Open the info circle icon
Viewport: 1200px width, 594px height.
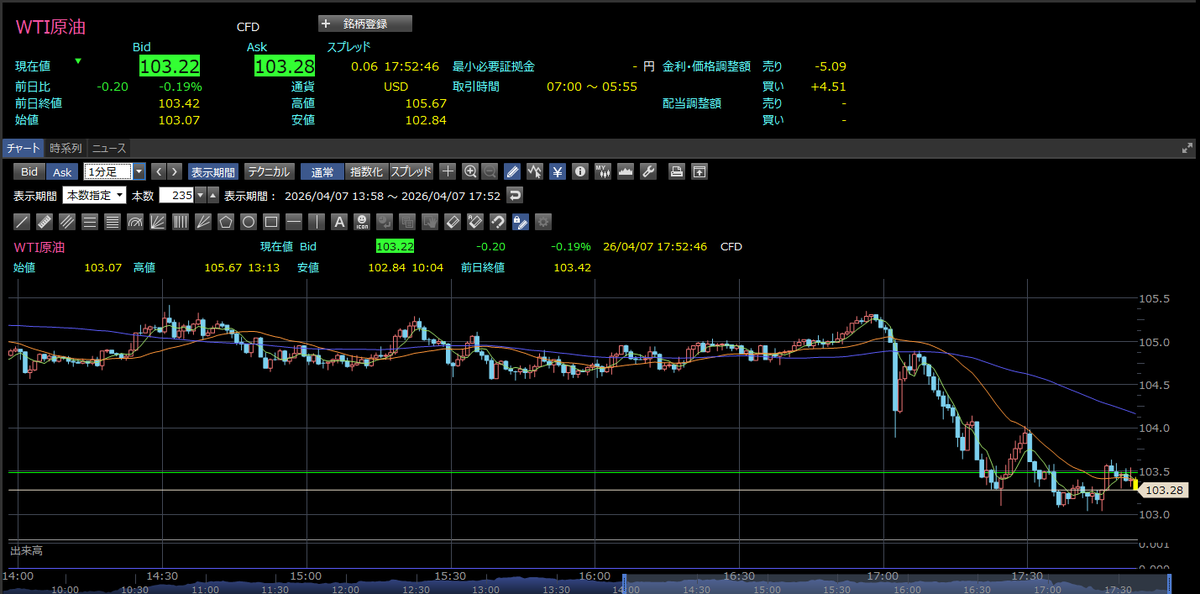579,171
